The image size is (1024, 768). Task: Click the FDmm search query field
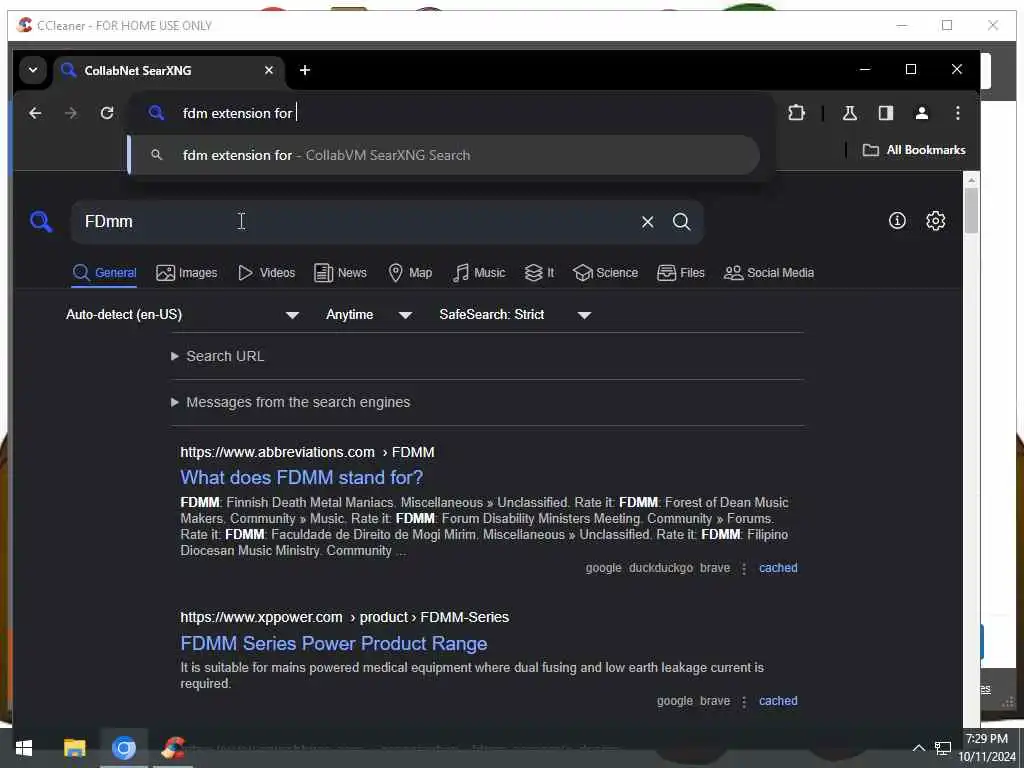353,221
